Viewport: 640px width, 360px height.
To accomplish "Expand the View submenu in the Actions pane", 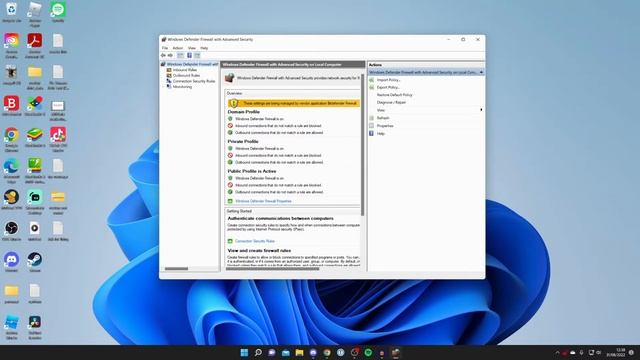I will (481, 110).
